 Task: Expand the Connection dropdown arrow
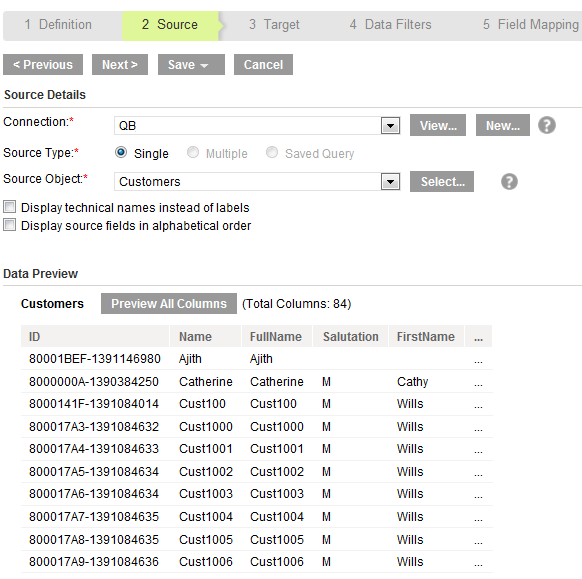(x=390, y=125)
